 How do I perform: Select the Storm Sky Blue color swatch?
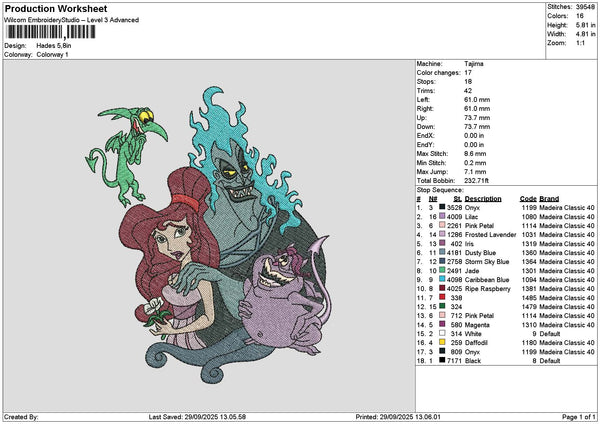pyautogui.click(x=442, y=262)
